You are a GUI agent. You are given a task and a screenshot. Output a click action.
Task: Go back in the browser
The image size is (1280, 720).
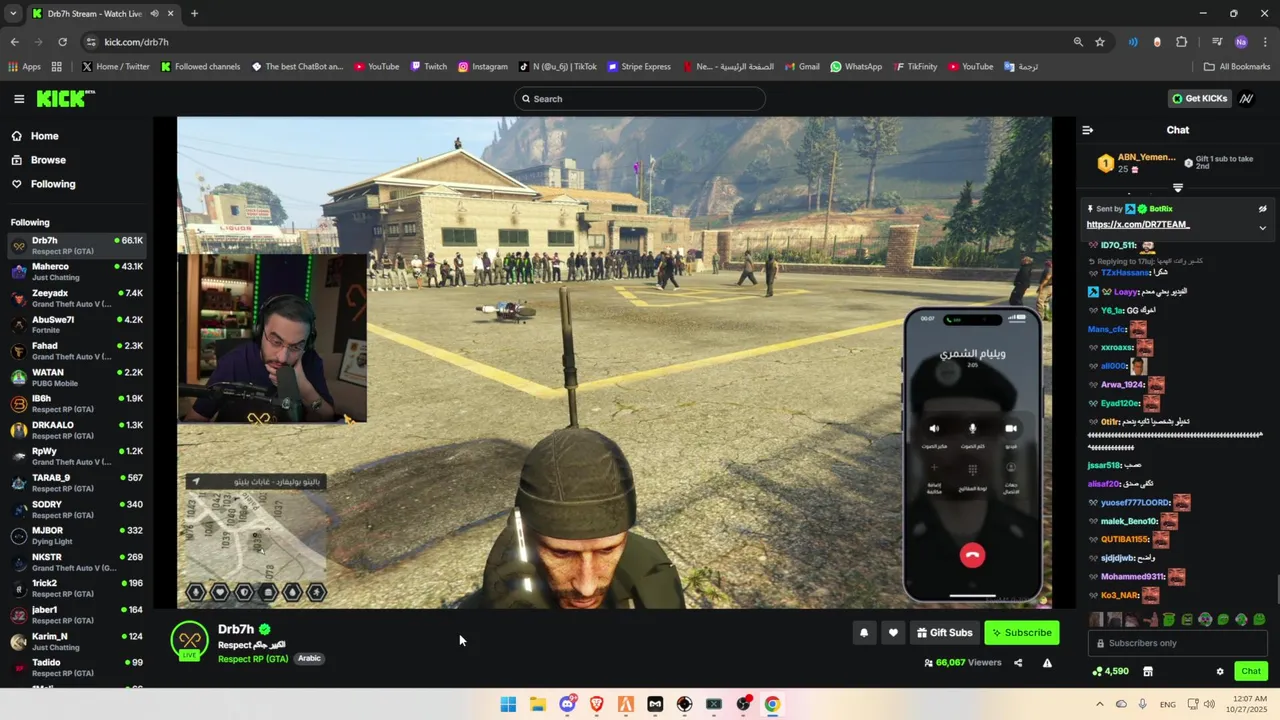[14, 42]
